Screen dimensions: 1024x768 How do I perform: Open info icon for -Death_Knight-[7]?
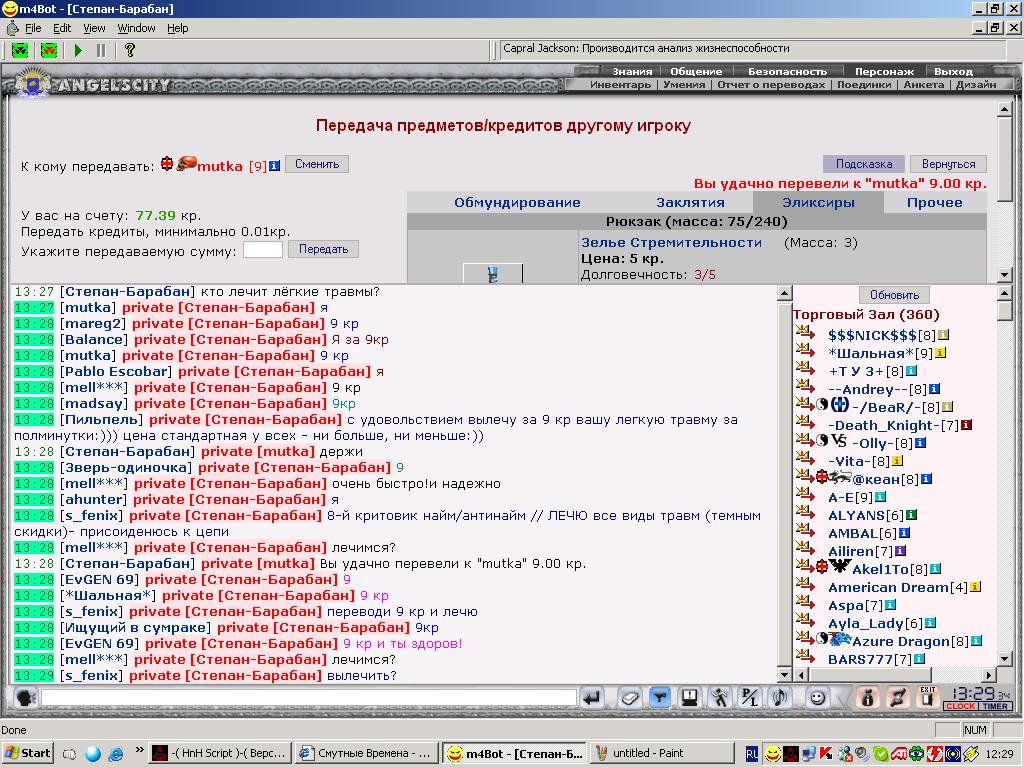click(966, 425)
